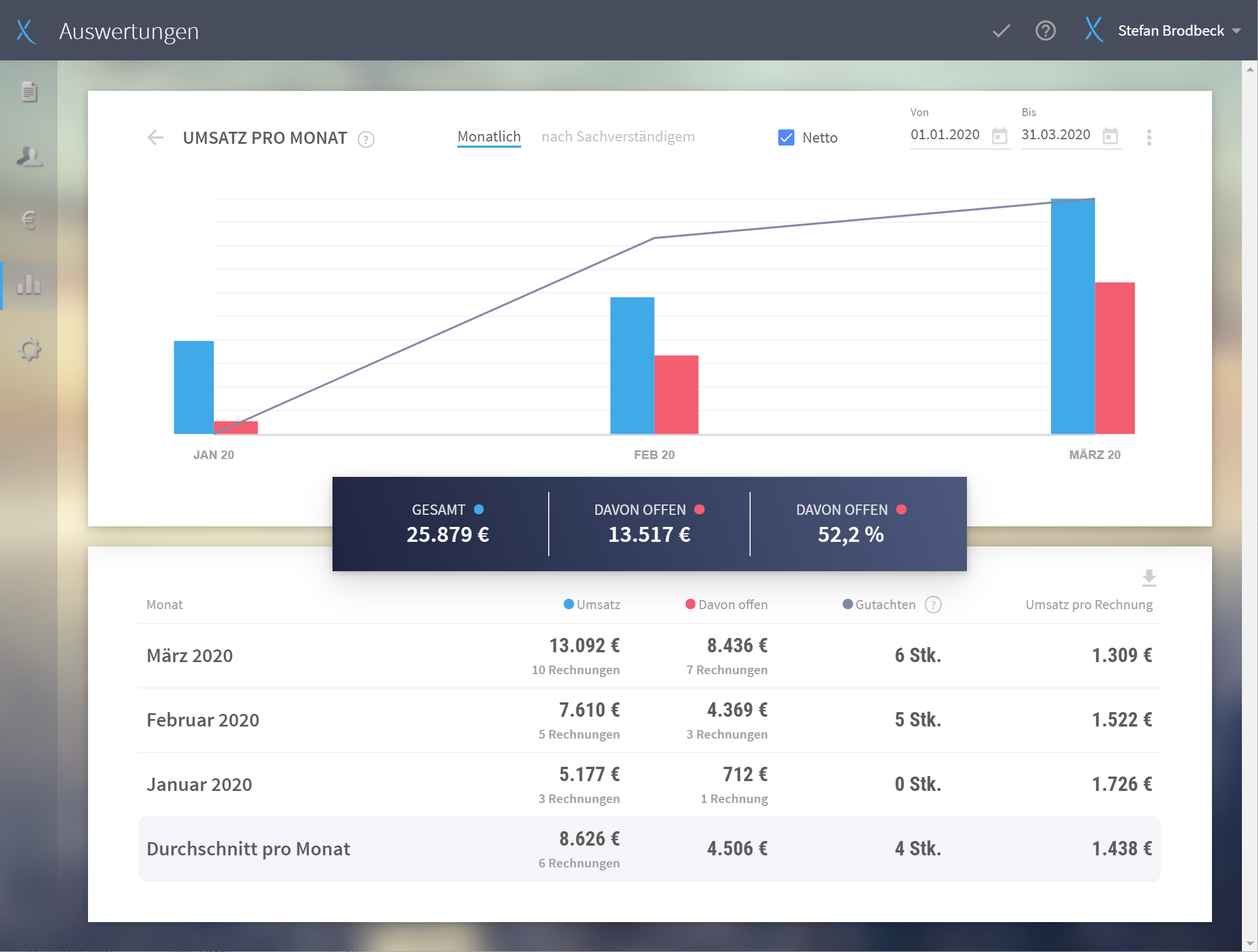Image resolution: width=1258 pixels, height=952 pixels.
Task: Open the contacts person icon in sidebar
Action: (29, 156)
